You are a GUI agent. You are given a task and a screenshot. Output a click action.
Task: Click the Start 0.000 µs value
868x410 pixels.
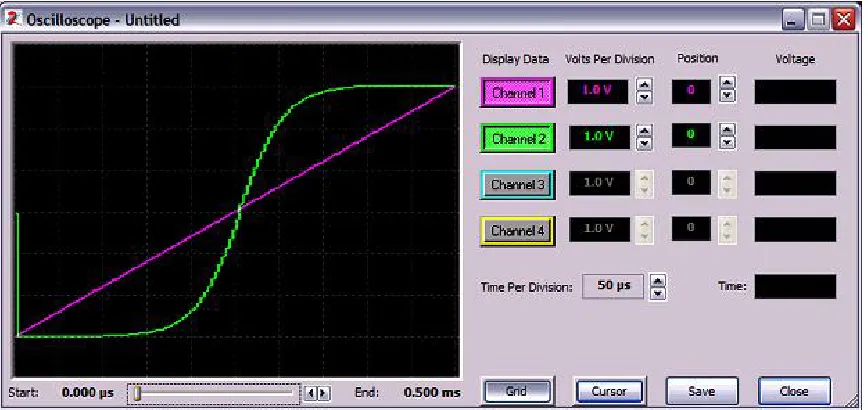[x=88, y=393]
